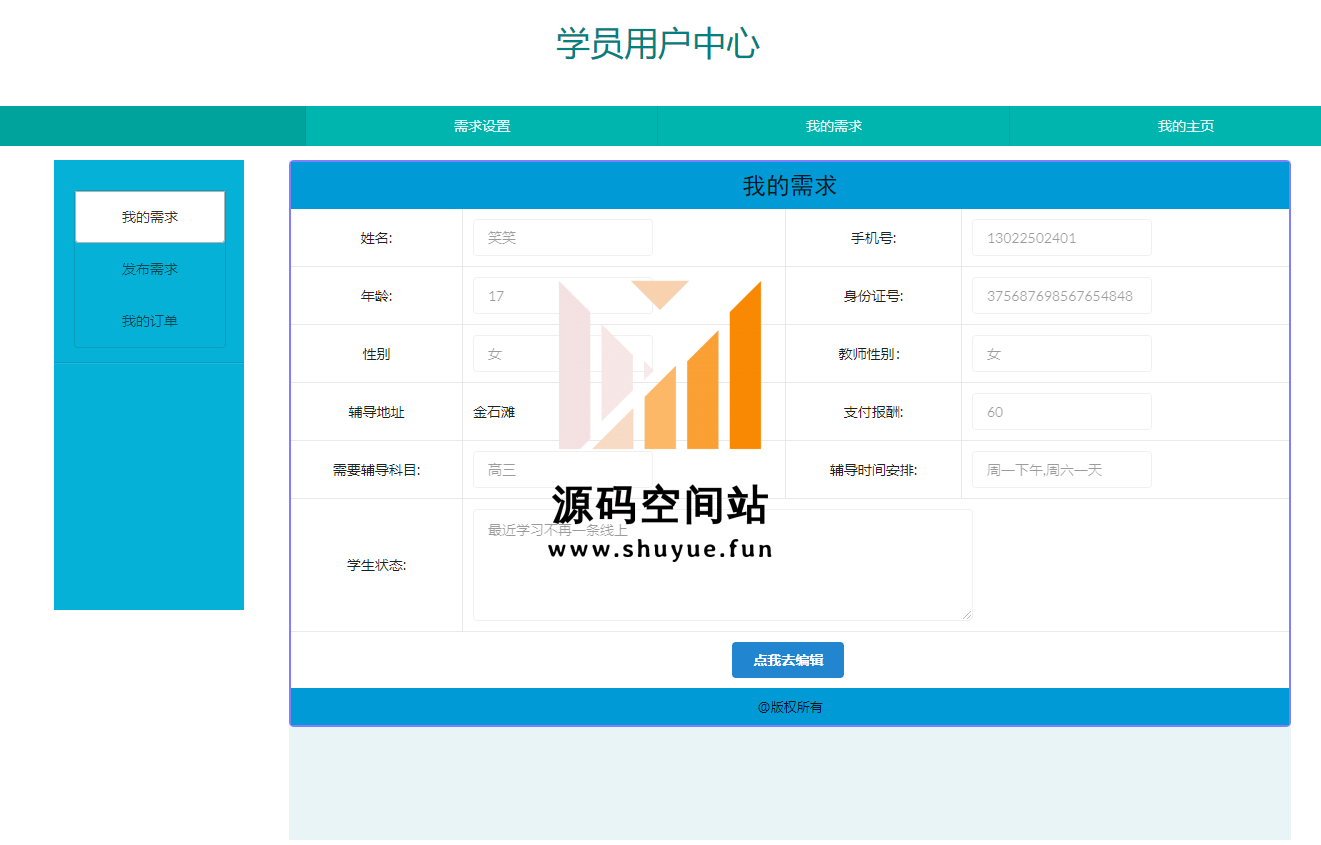Click the 点我去编辑 button

(788, 660)
